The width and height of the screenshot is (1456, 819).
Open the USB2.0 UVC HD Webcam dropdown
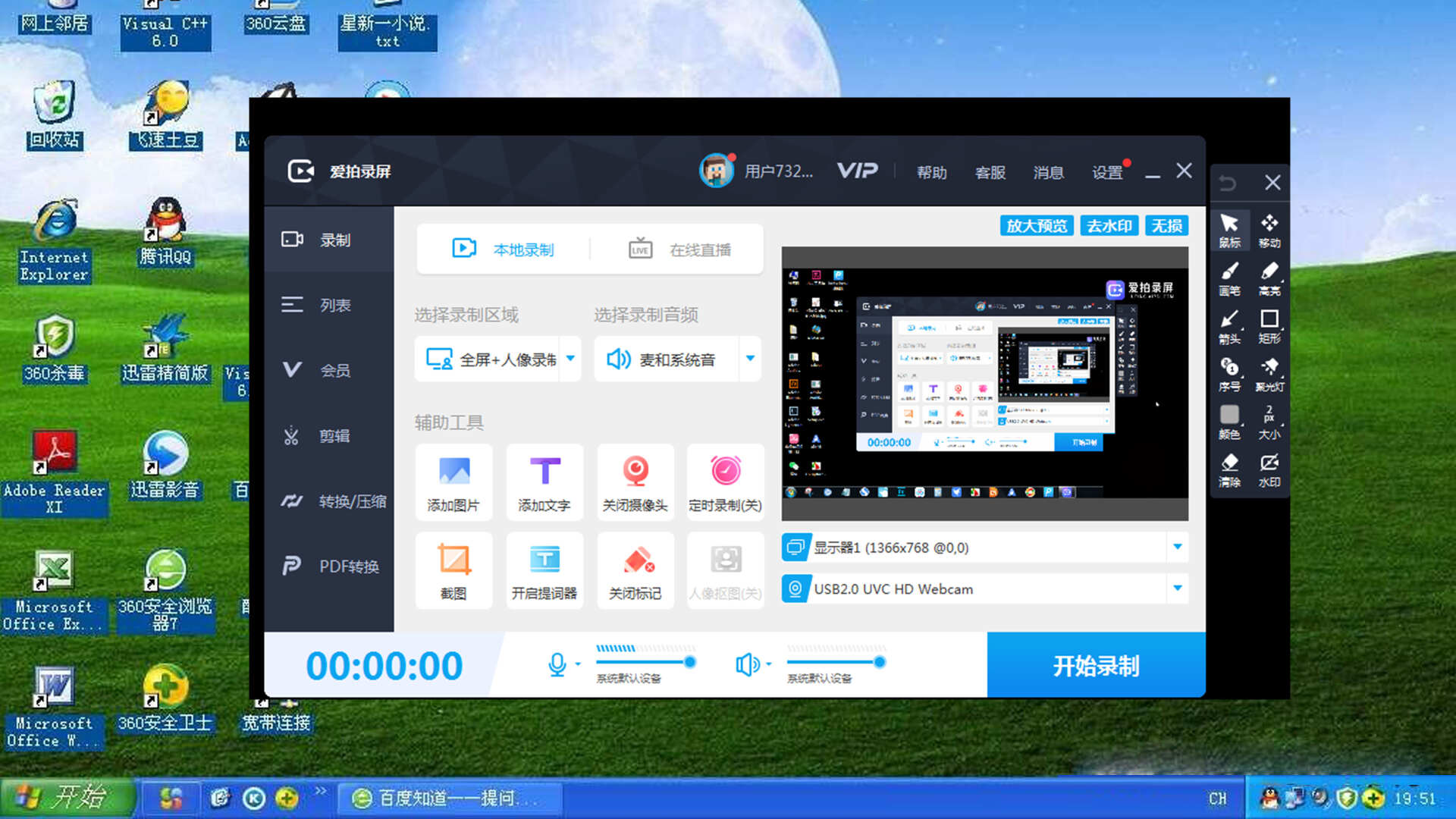[984, 589]
